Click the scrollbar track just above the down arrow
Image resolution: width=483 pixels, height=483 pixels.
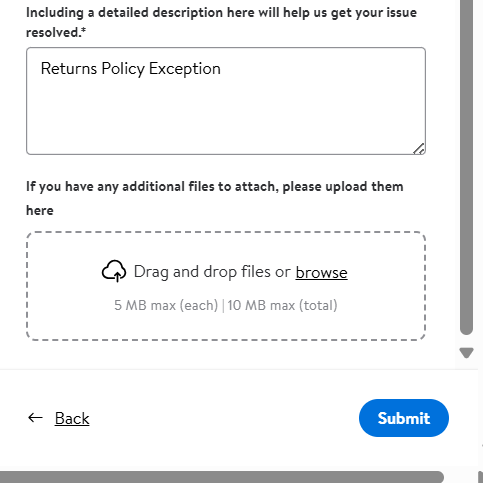[466, 341]
